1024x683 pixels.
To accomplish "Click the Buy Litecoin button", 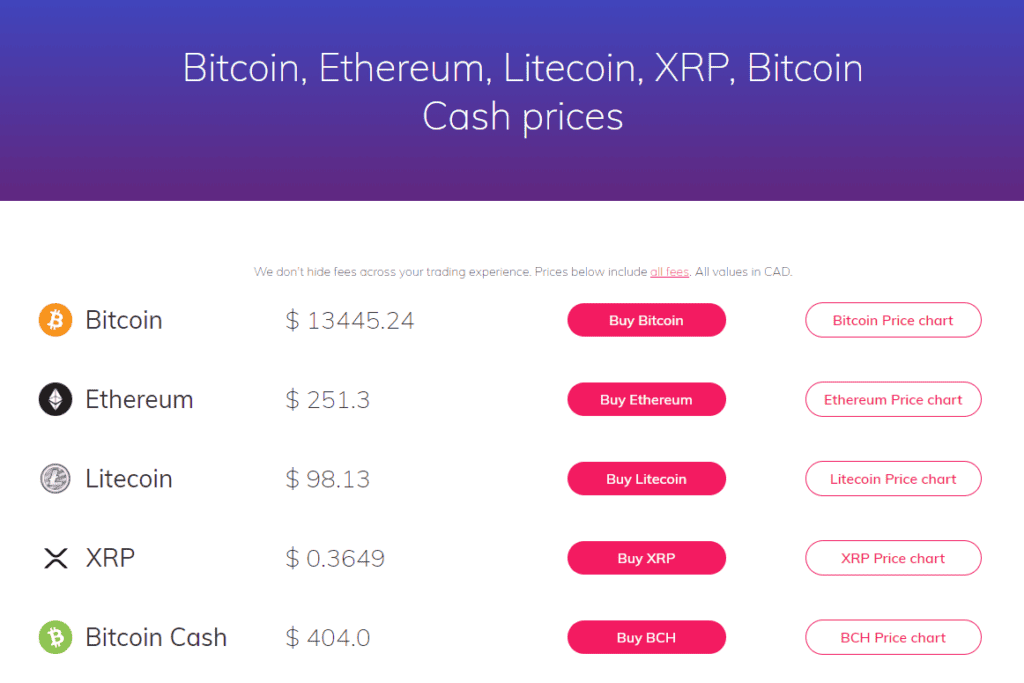I will click(647, 479).
